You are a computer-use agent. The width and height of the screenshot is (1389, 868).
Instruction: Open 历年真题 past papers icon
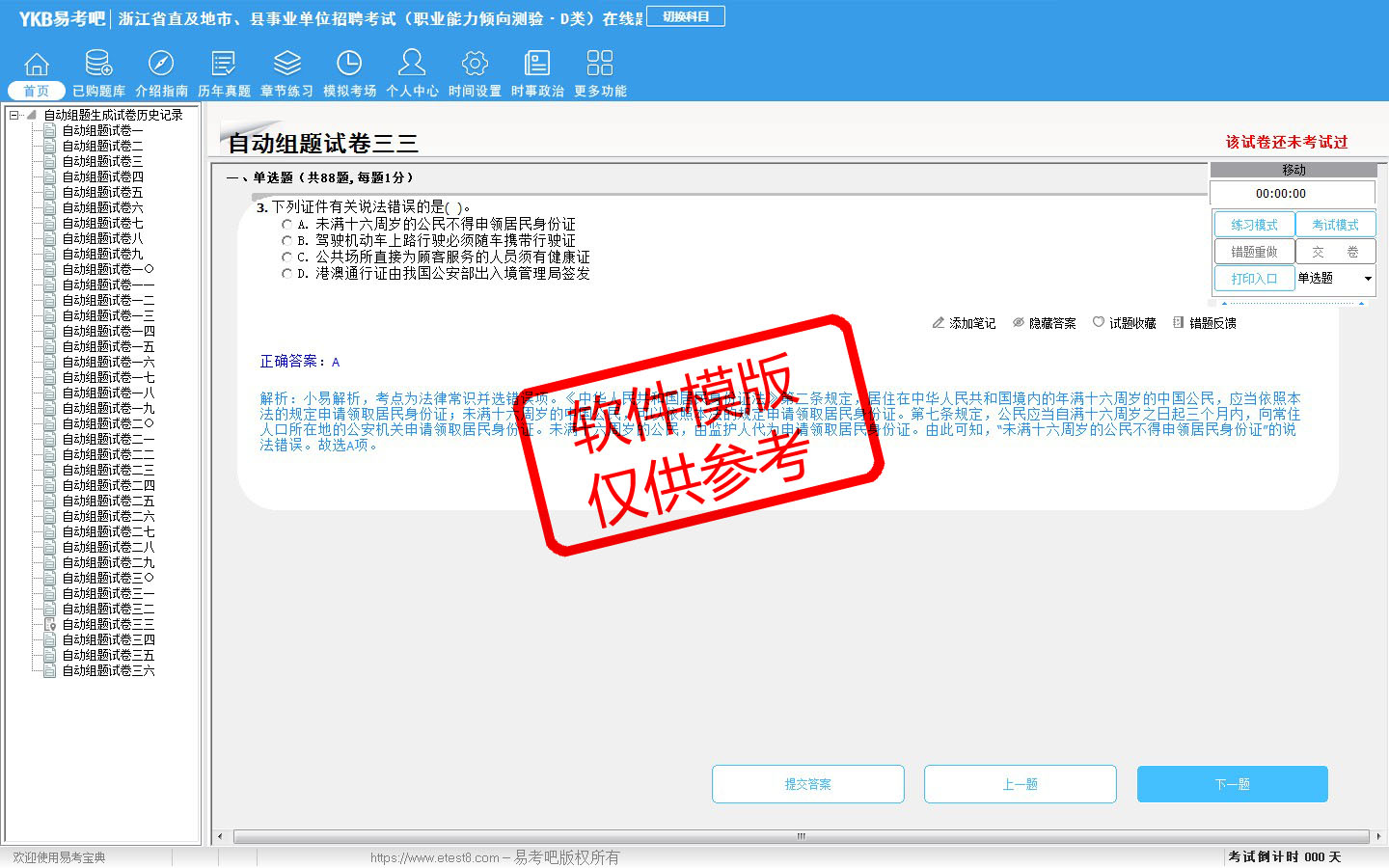[x=224, y=65]
